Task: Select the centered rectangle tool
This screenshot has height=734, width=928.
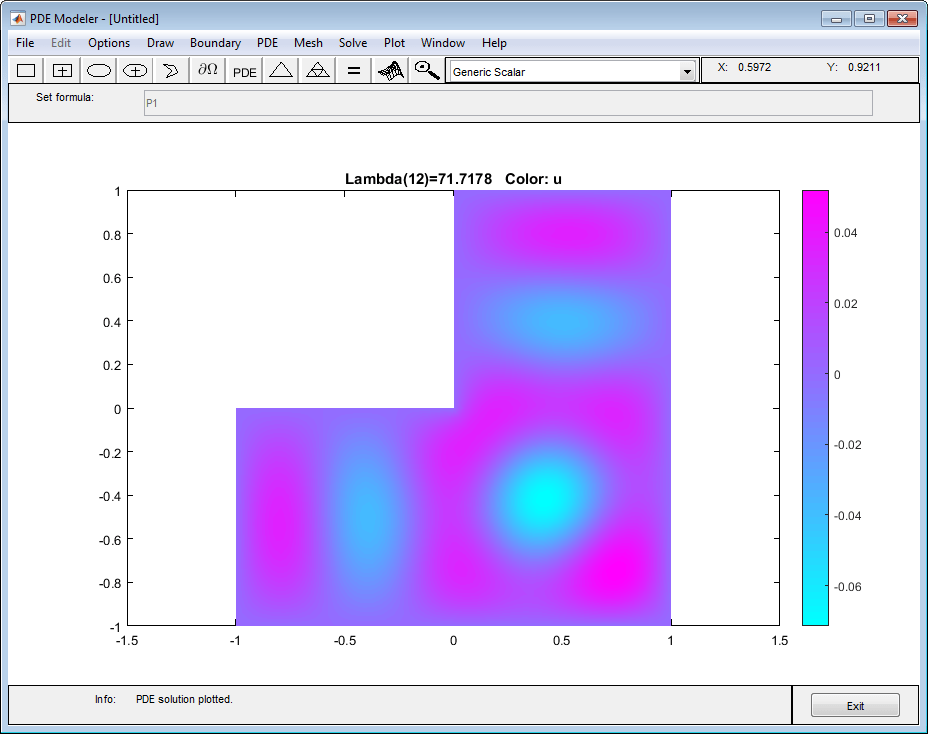Action: click(x=62, y=70)
